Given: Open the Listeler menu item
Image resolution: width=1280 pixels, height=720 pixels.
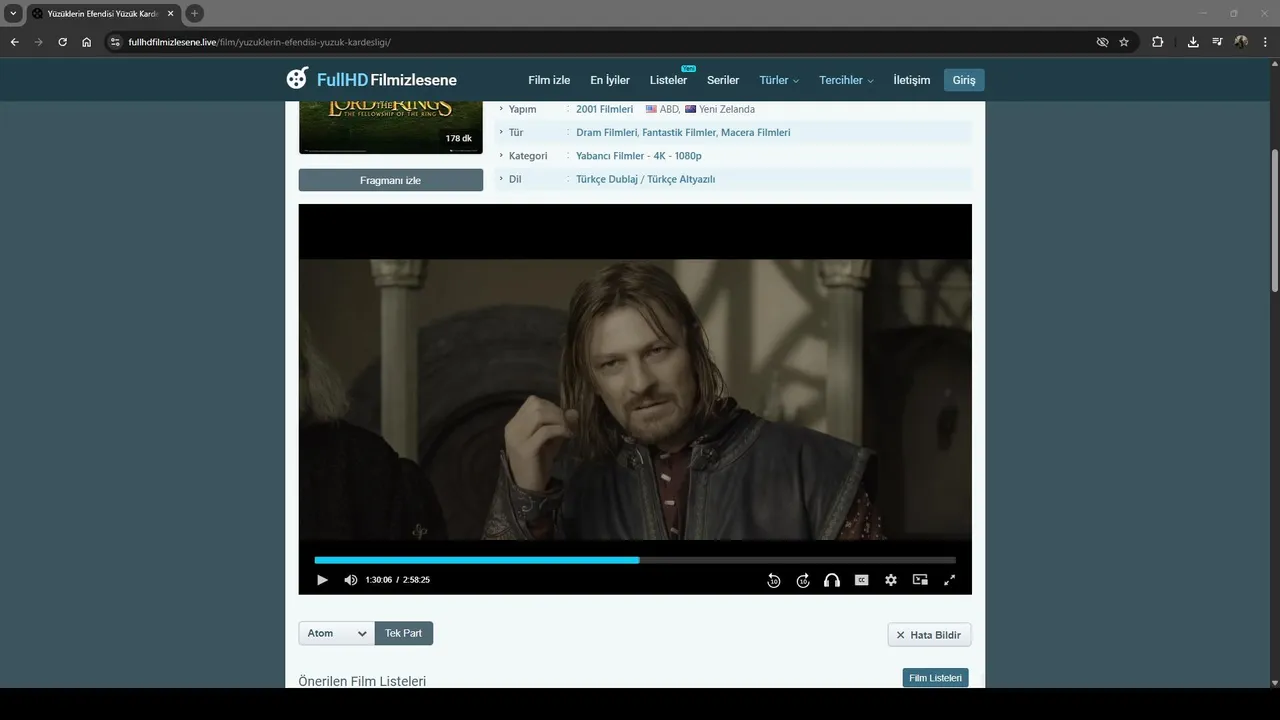Looking at the screenshot, I should (x=668, y=80).
